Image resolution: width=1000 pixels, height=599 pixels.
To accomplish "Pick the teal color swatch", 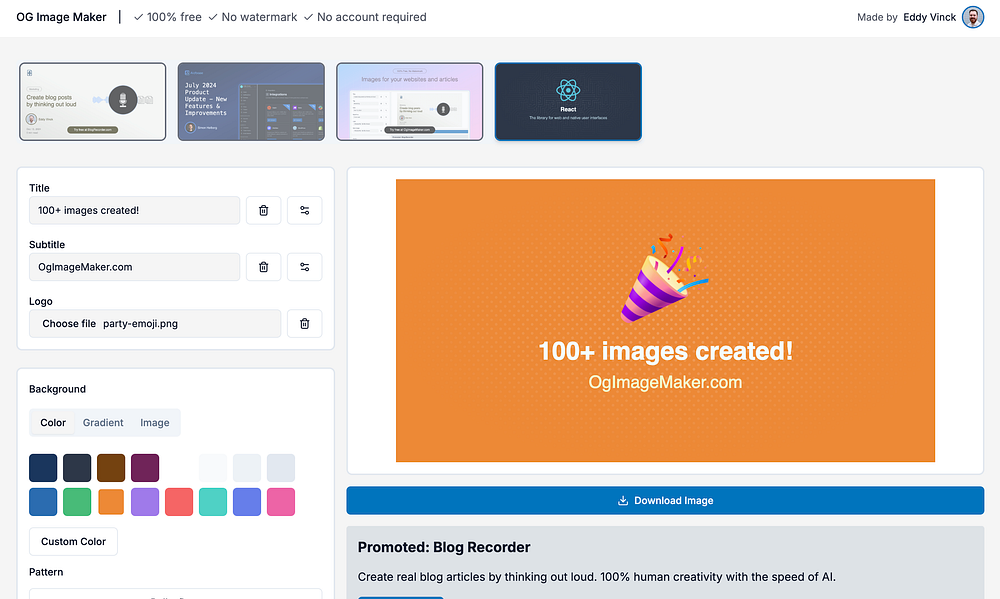I will [213, 502].
